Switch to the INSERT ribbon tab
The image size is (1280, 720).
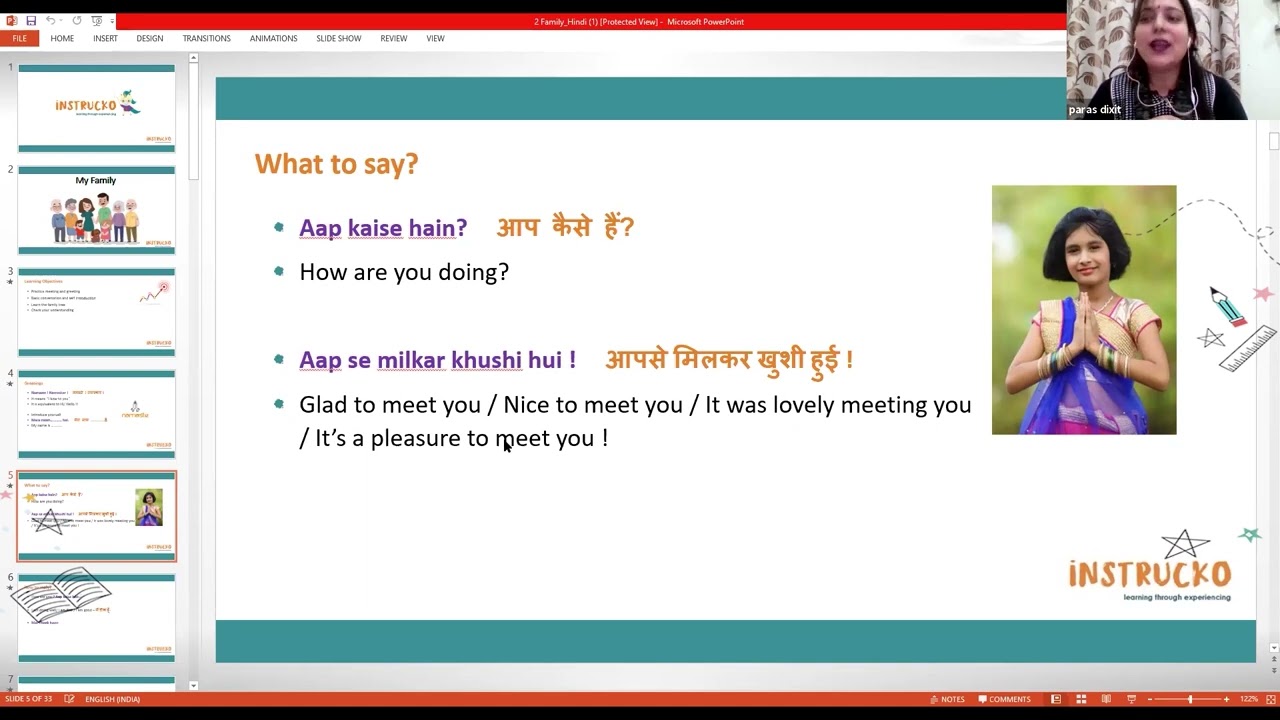point(105,38)
